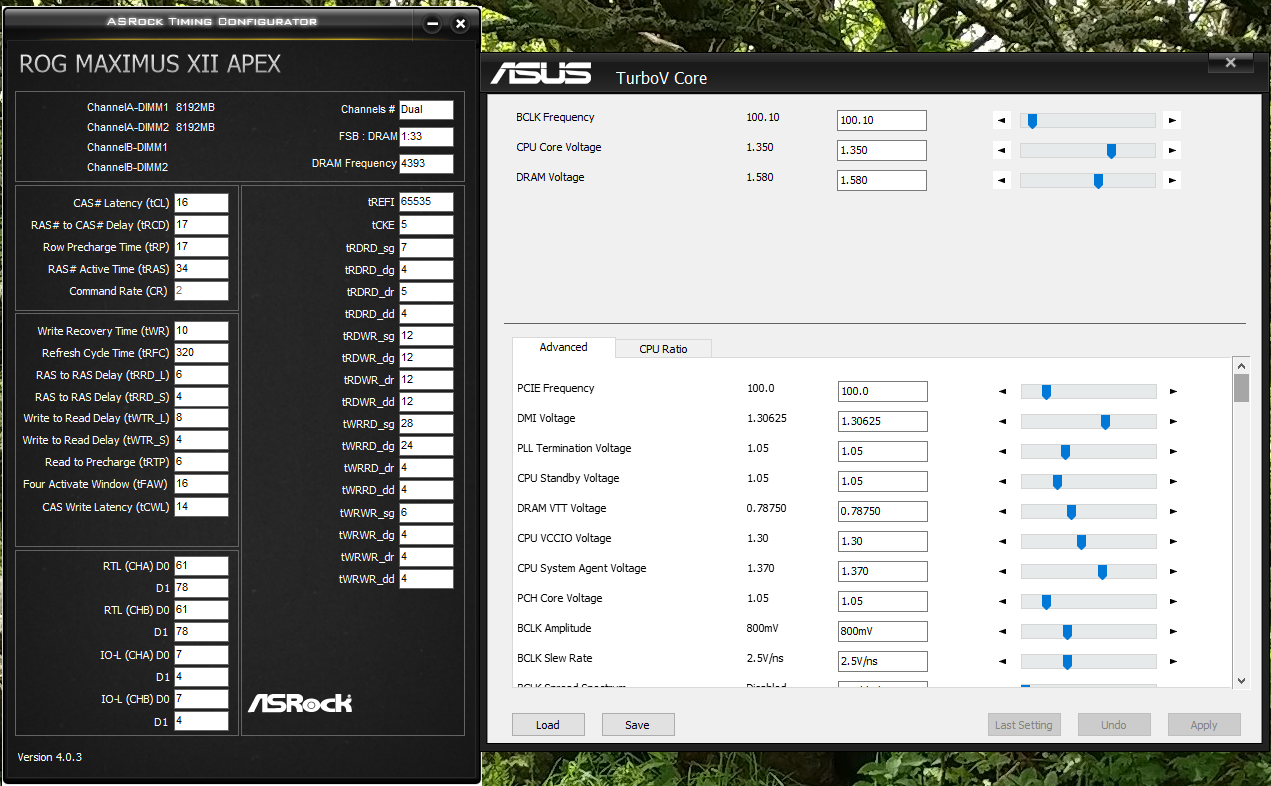Click the tREFI value field
Image resolution: width=1271 pixels, height=786 pixels.
pyautogui.click(x=426, y=202)
